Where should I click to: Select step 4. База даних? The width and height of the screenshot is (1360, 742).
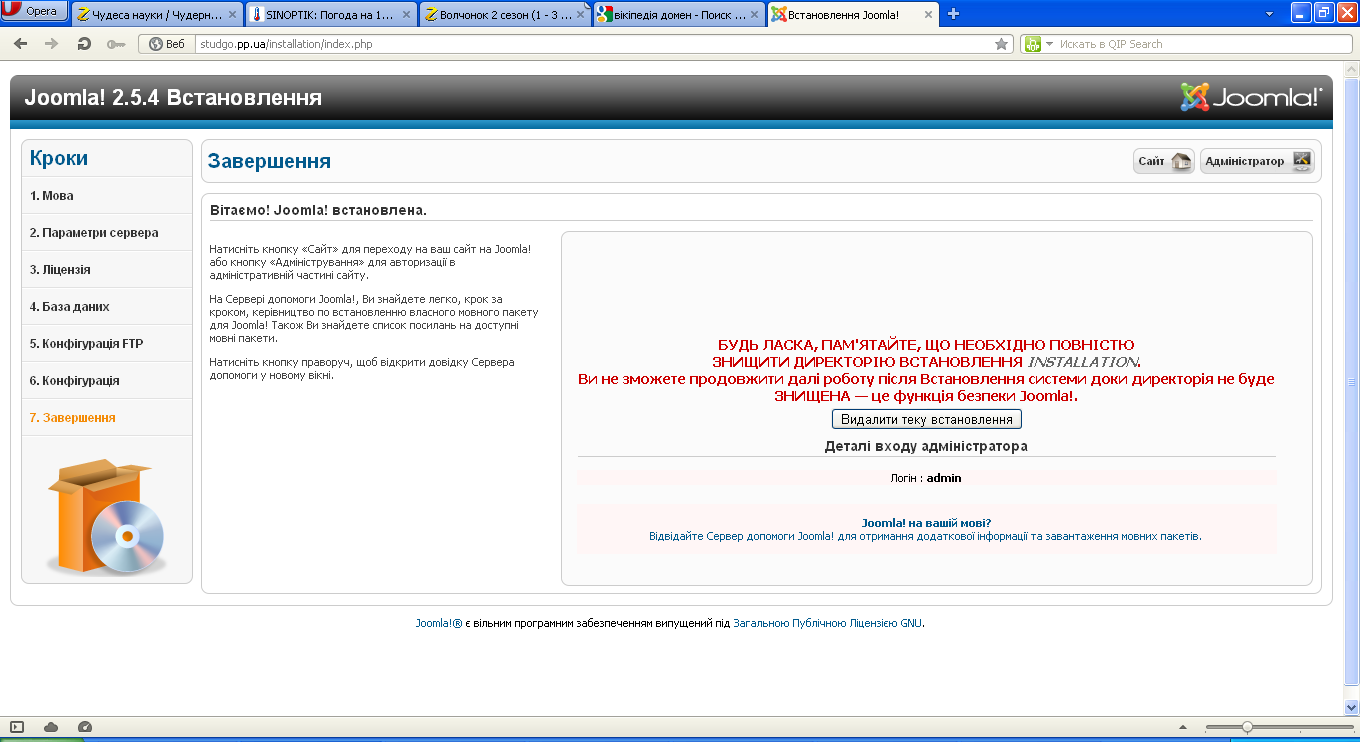pos(107,307)
